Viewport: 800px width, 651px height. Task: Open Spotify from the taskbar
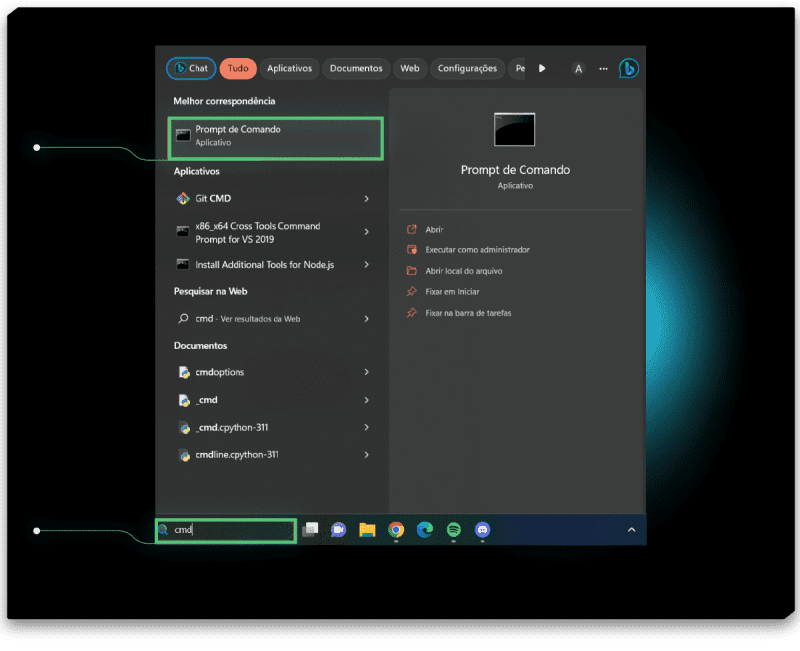coord(454,530)
